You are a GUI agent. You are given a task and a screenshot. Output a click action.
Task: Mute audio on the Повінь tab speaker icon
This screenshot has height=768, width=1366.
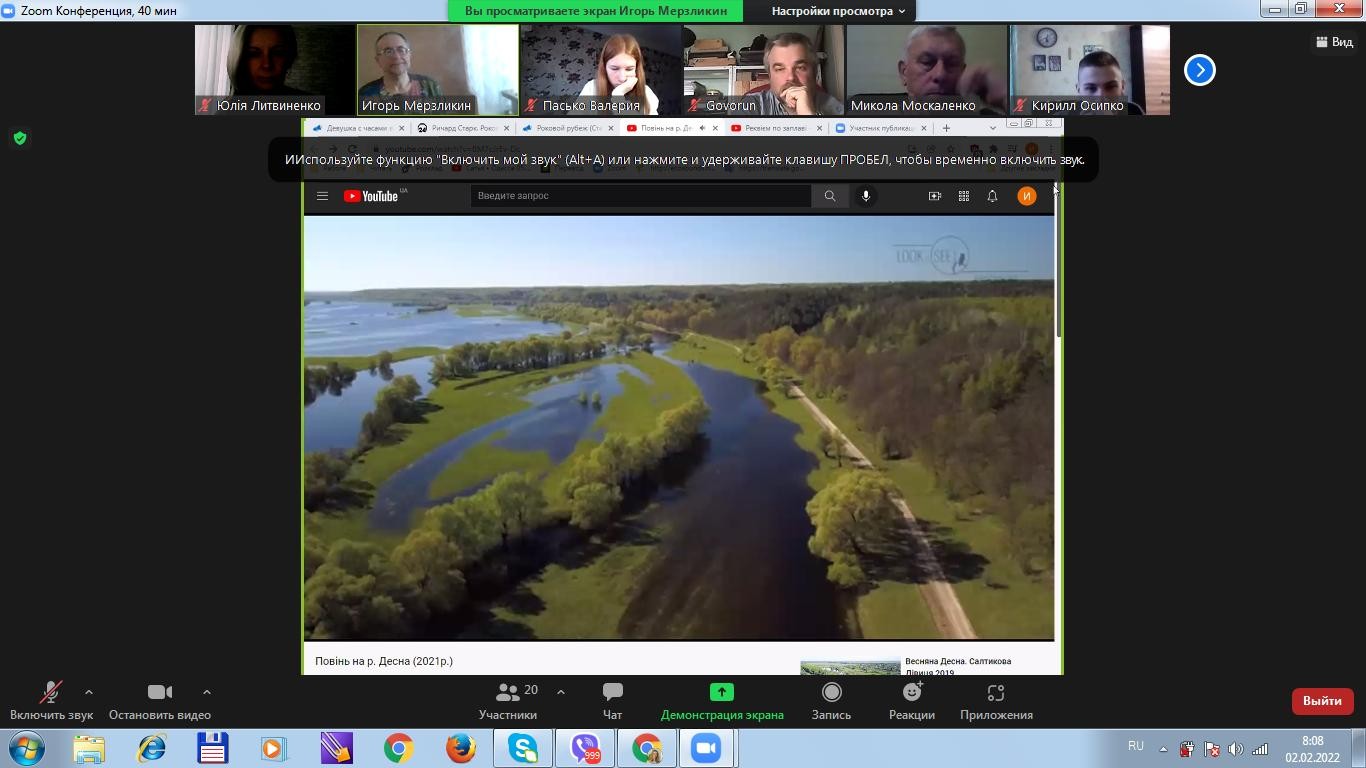[702, 128]
